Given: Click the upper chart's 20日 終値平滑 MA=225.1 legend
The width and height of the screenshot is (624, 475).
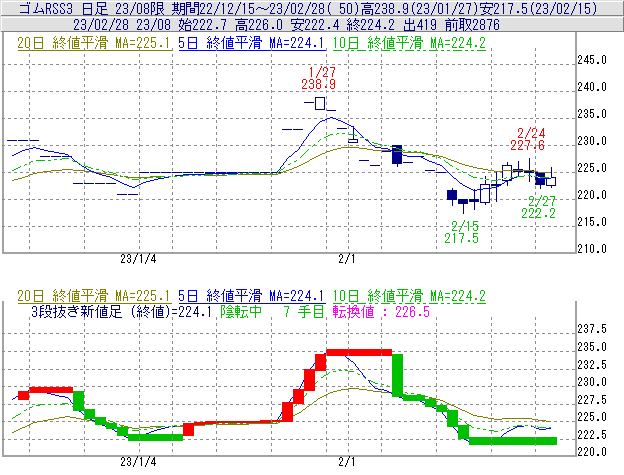Looking at the screenshot, I should pyautogui.click(x=94, y=43).
